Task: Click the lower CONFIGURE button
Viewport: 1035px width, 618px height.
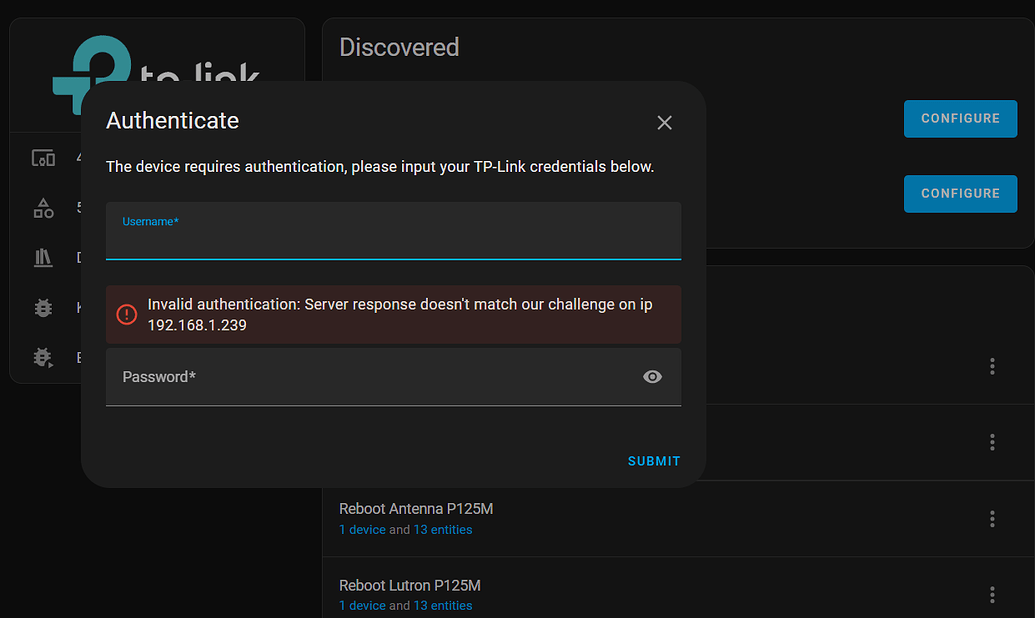Action: [960, 193]
